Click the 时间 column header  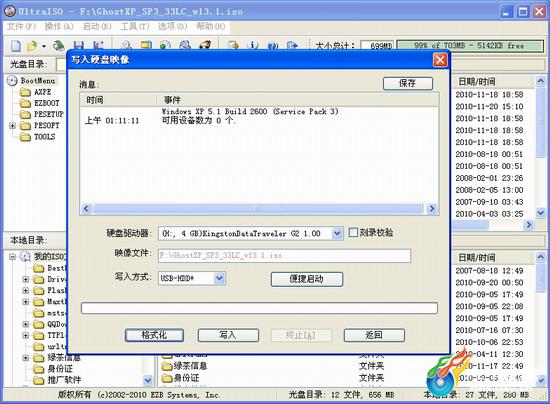tap(118, 100)
